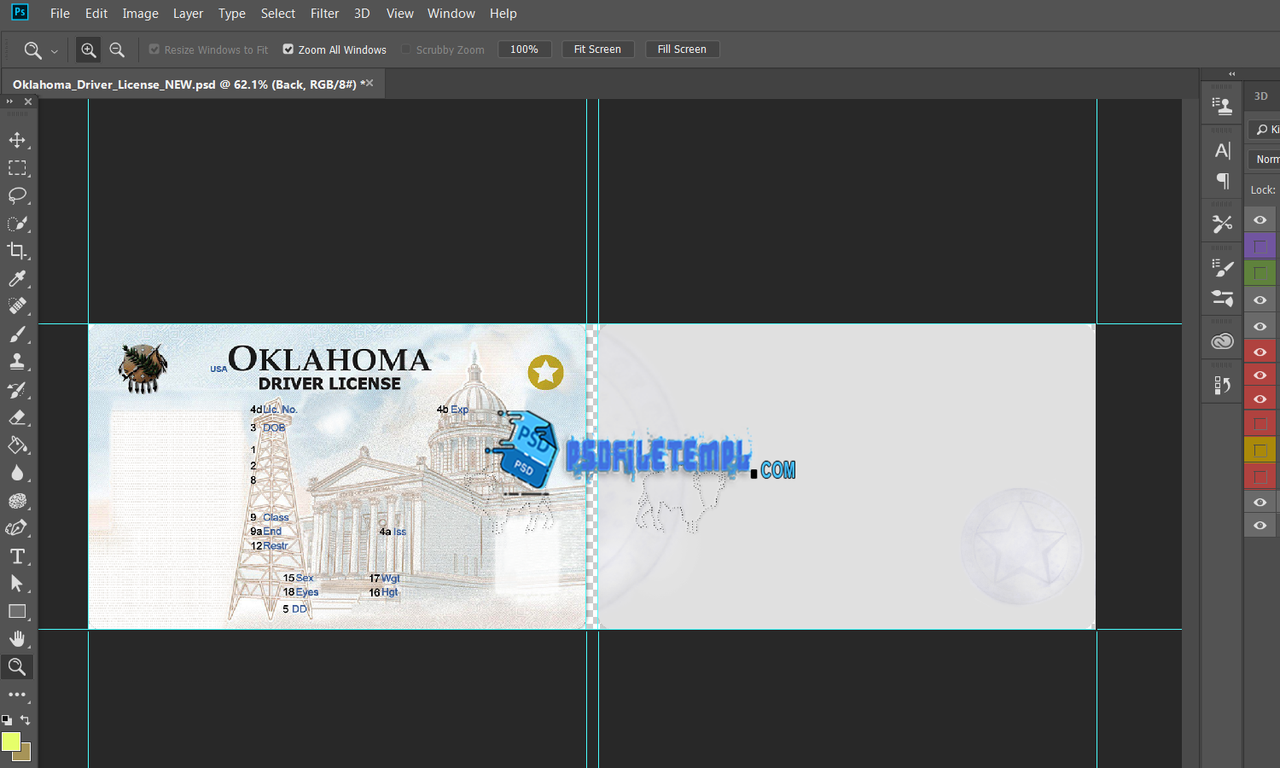Open the Paragraph panel icon
Image resolution: width=1280 pixels, height=768 pixels.
tap(1222, 181)
